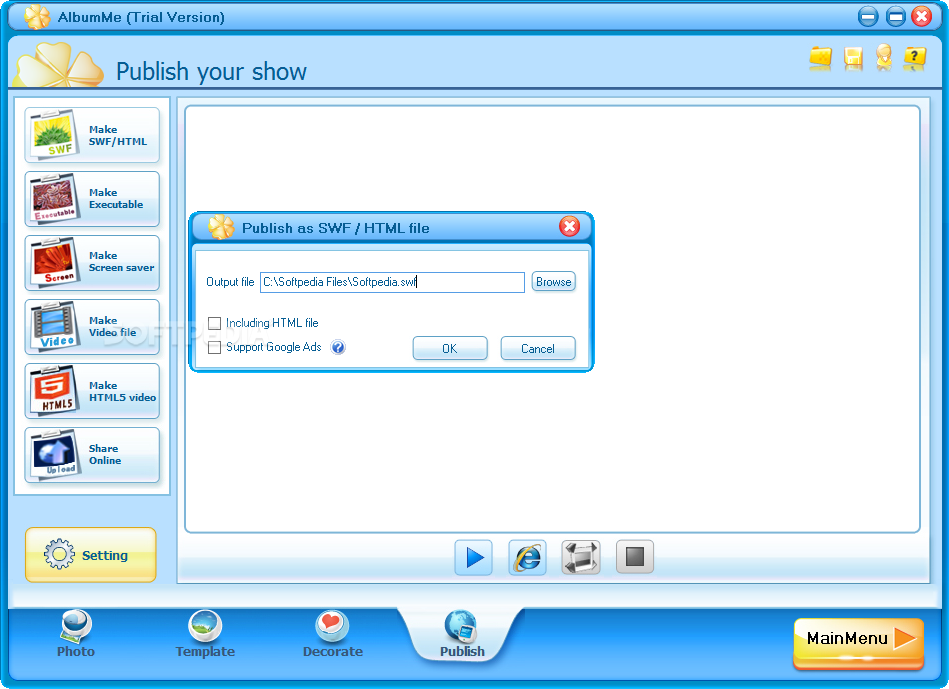The height and width of the screenshot is (689, 949).
Task: Close the Publish as SWF dialog
Action: (x=569, y=226)
